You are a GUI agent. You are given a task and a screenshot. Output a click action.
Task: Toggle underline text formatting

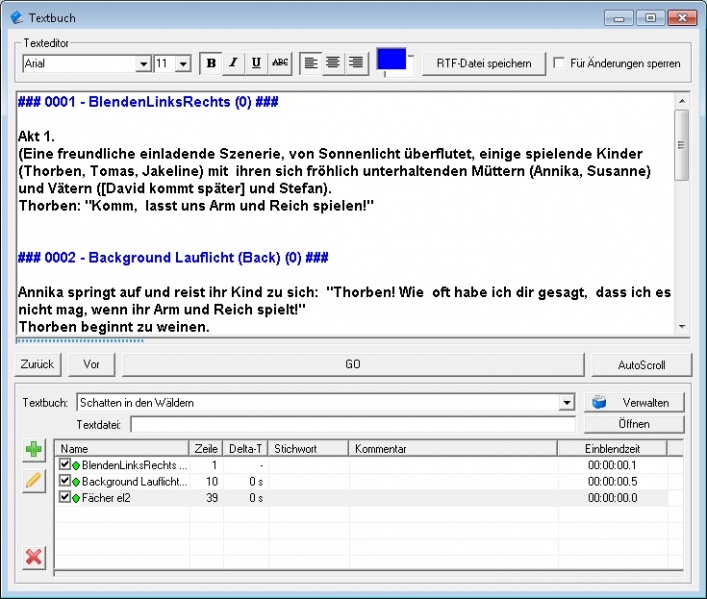coord(256,63)
